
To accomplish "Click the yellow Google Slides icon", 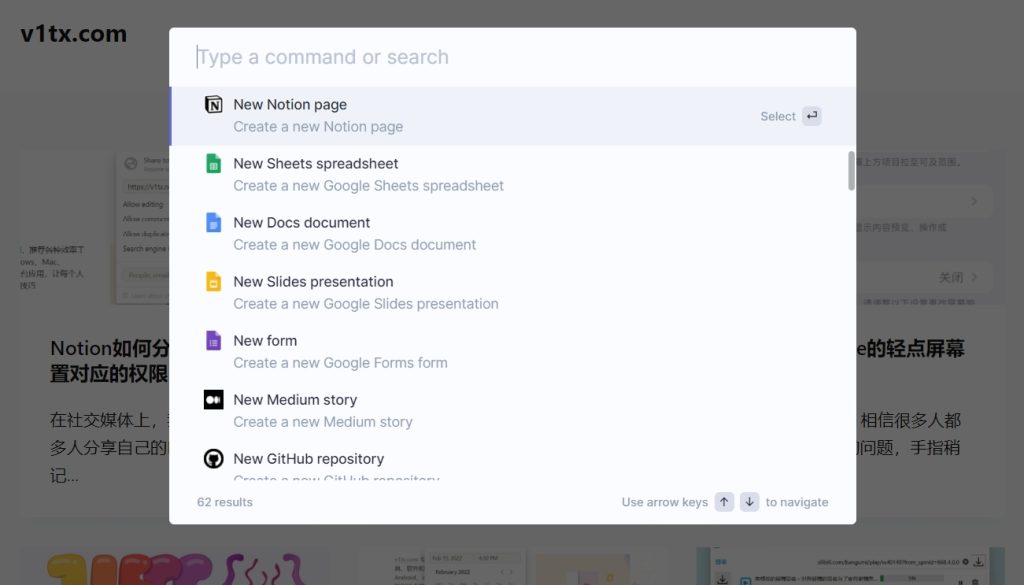I will point(214,281).
